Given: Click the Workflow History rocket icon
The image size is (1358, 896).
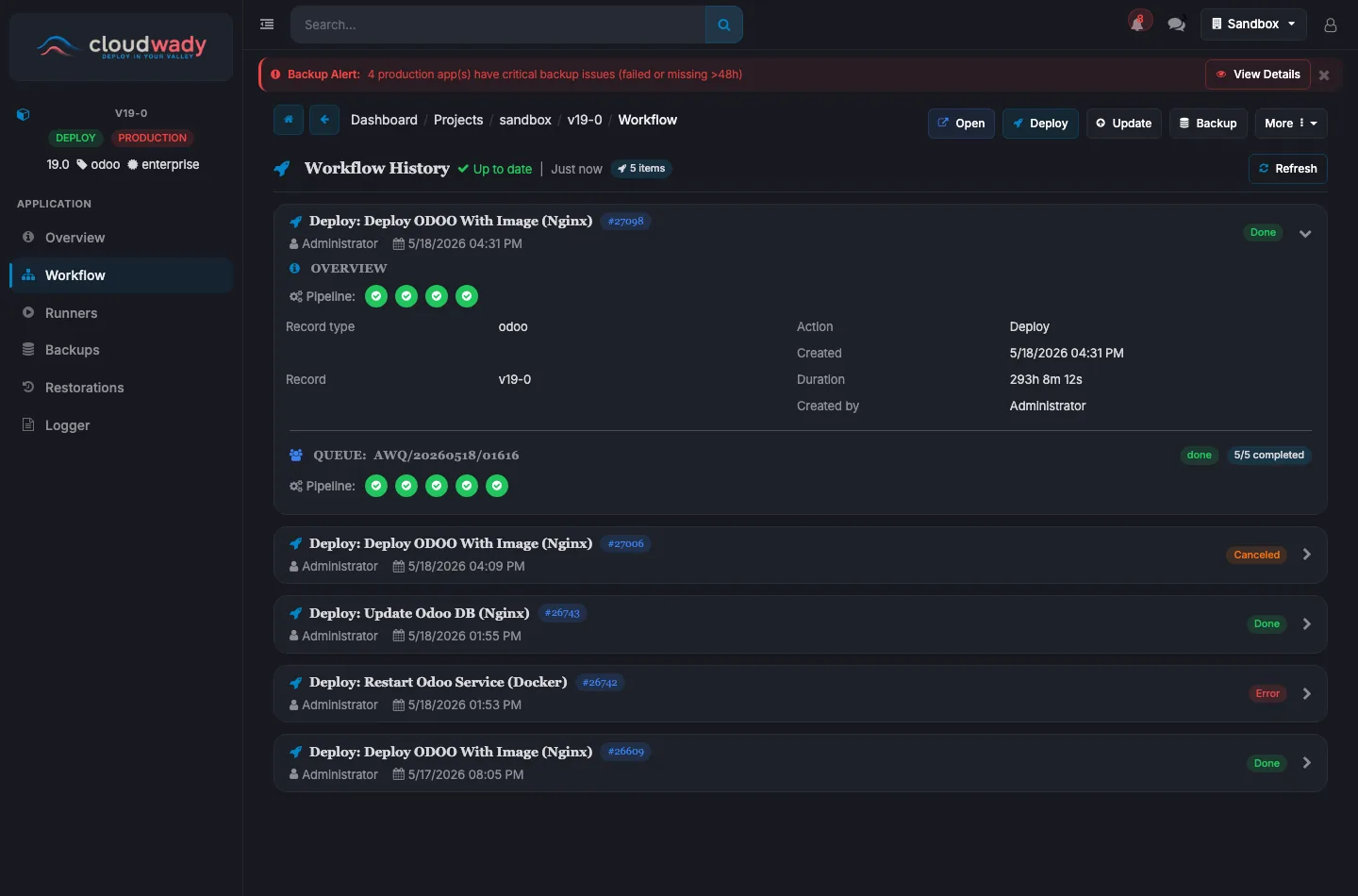Looking at the screenshot, I should tap(282, 168).
